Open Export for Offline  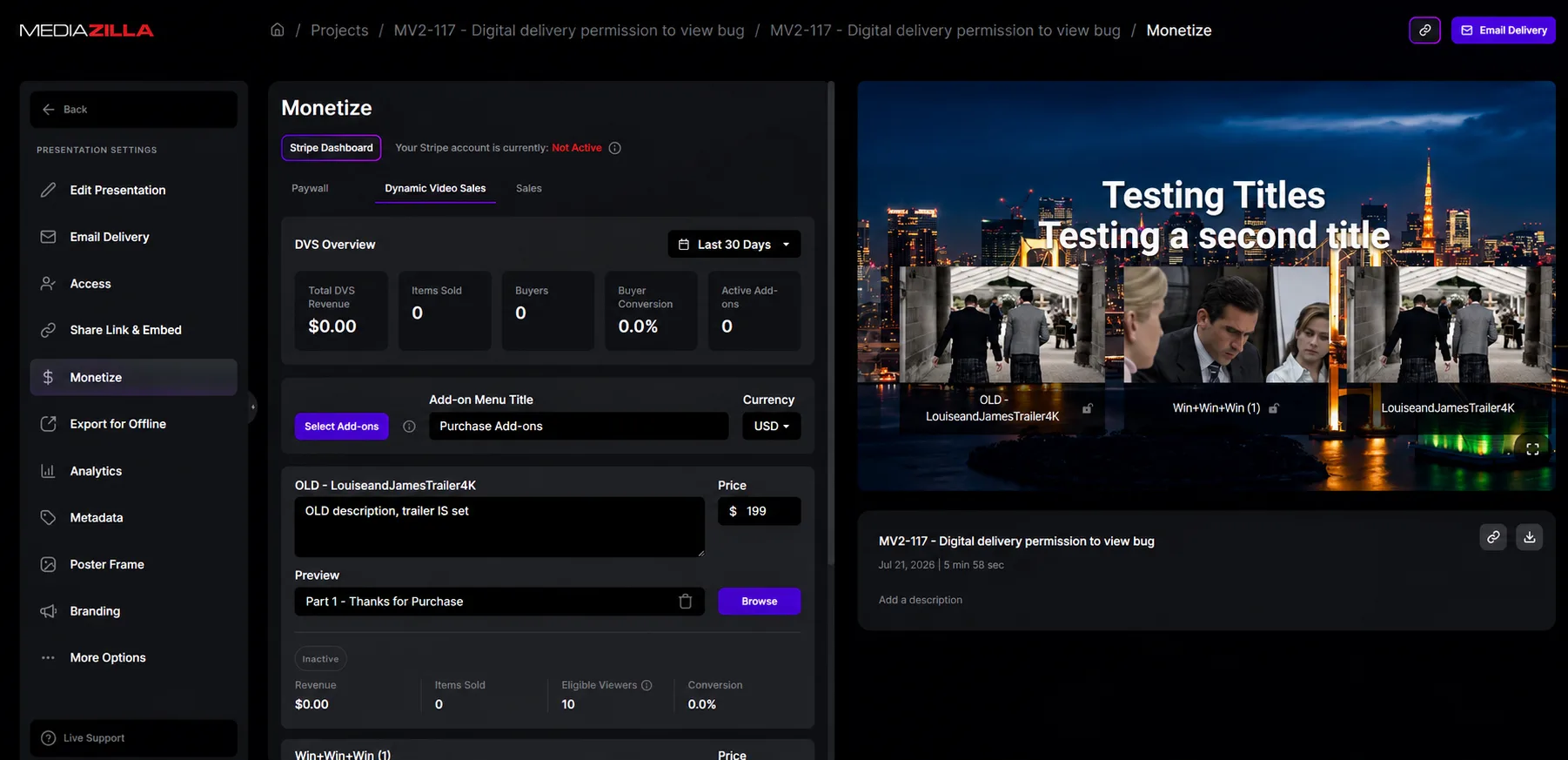(x=133, y=424)
